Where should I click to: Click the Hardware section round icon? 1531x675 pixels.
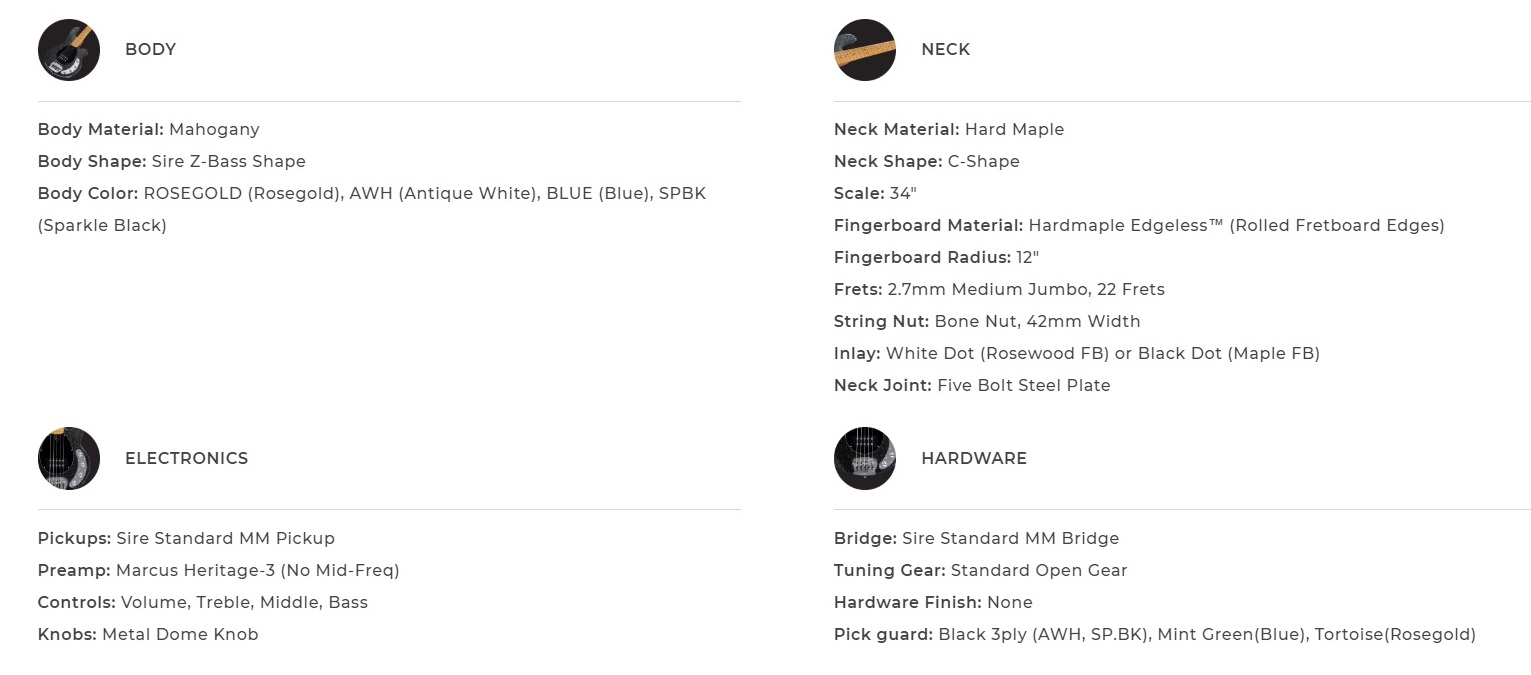pos(865,459)
